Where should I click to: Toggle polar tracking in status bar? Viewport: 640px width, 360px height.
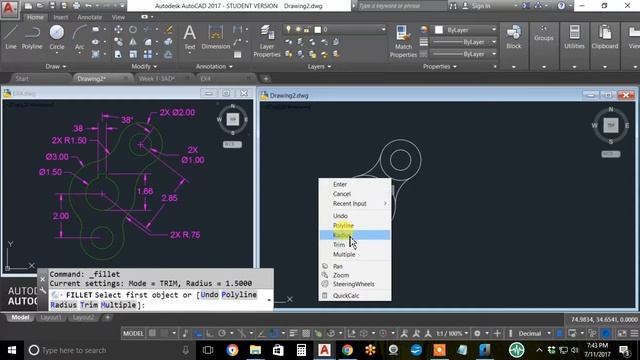click(222, 333)
